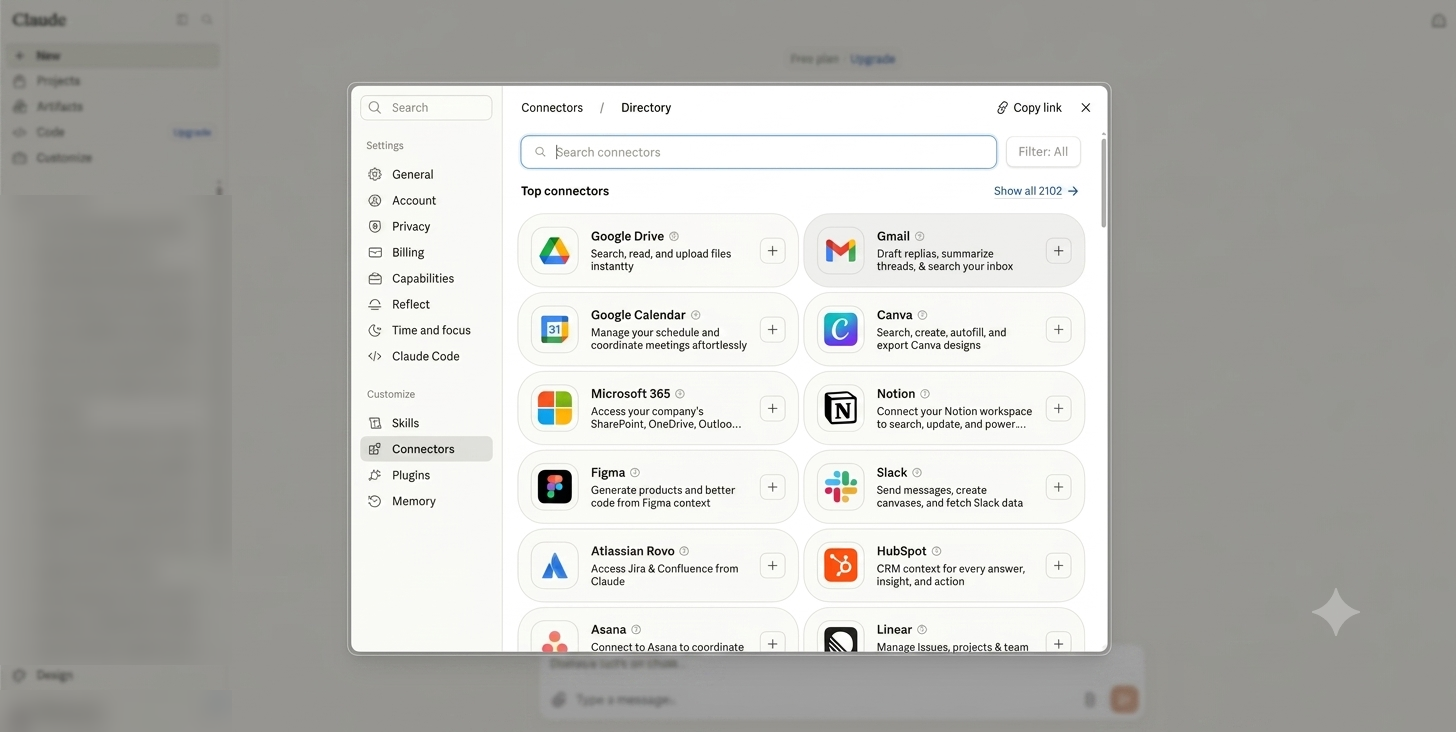This screenshot has height=732, width=1456.
Task: Select the Slack logo icon
Action: 841,487
